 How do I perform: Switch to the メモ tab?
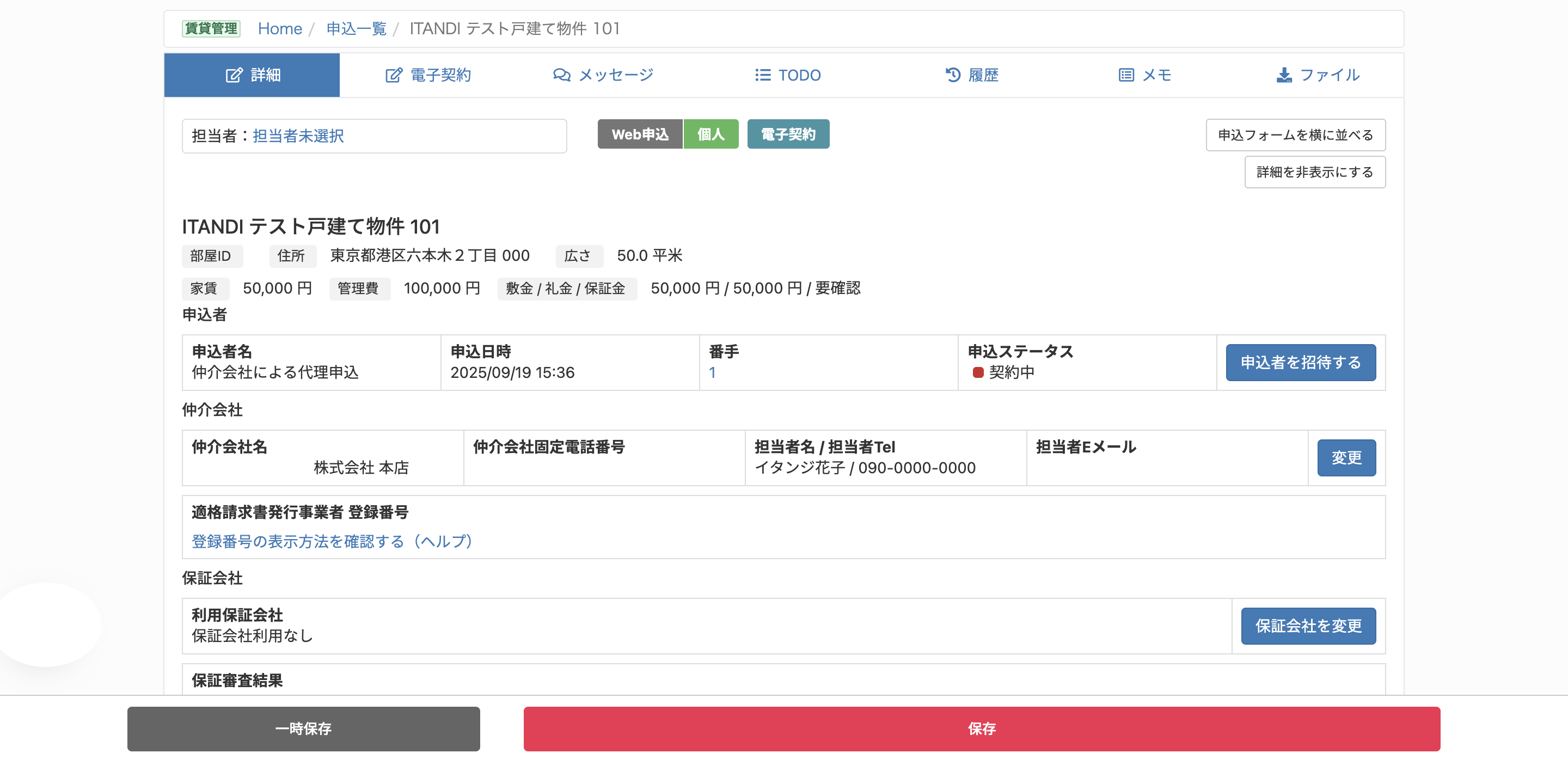point(1144,75)
